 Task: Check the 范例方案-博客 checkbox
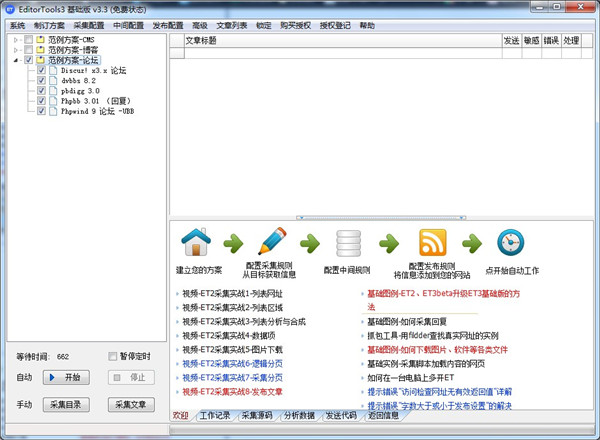point(28,50)
